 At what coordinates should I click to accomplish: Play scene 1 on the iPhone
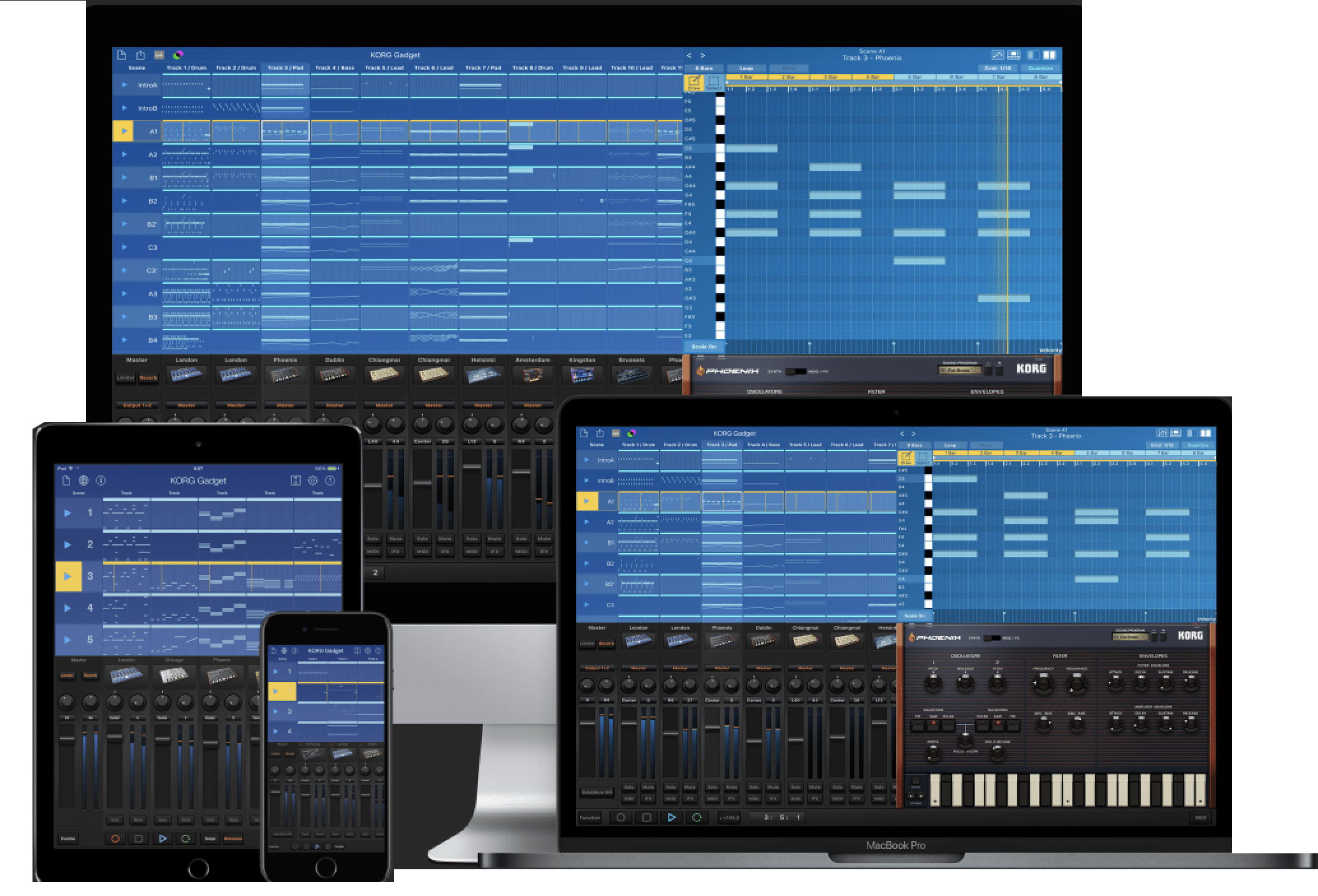[x=275, y=671]
